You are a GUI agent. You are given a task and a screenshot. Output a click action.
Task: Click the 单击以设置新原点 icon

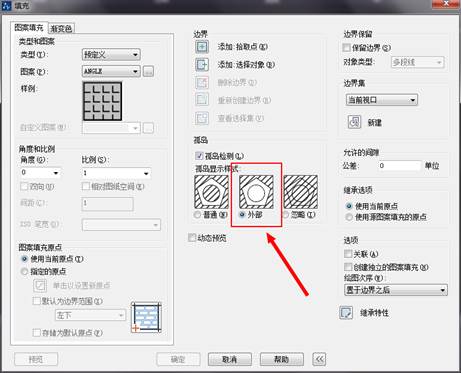click(40, 285)
